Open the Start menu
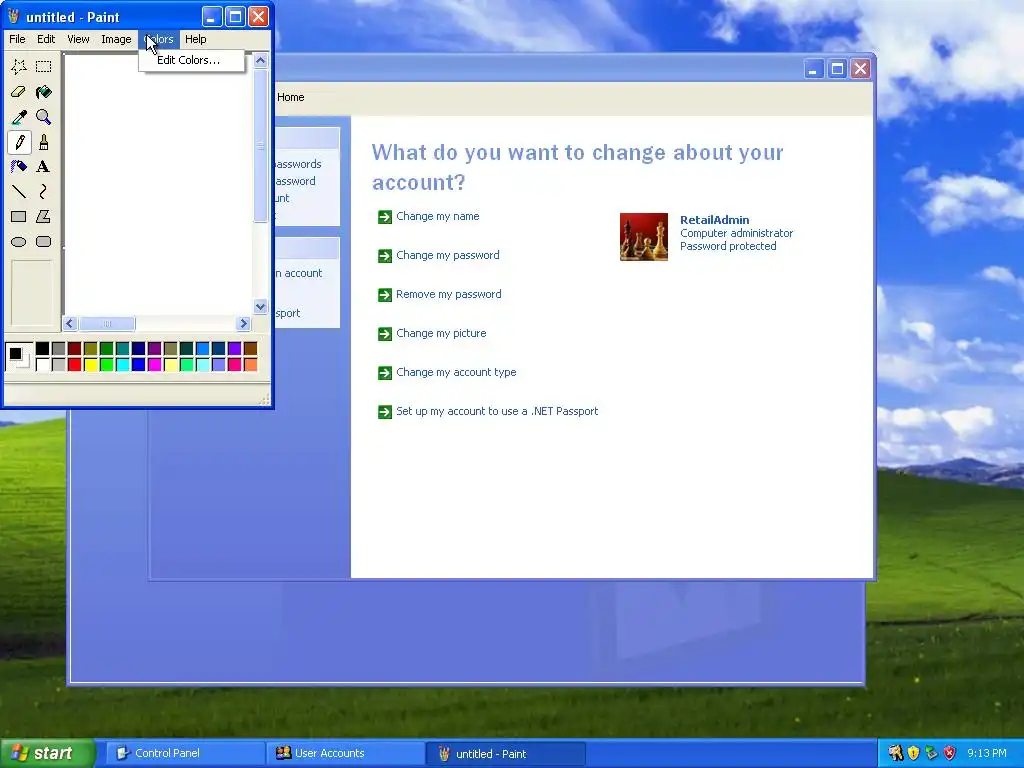The image size is (1024, 768). [x=47, y=753]
